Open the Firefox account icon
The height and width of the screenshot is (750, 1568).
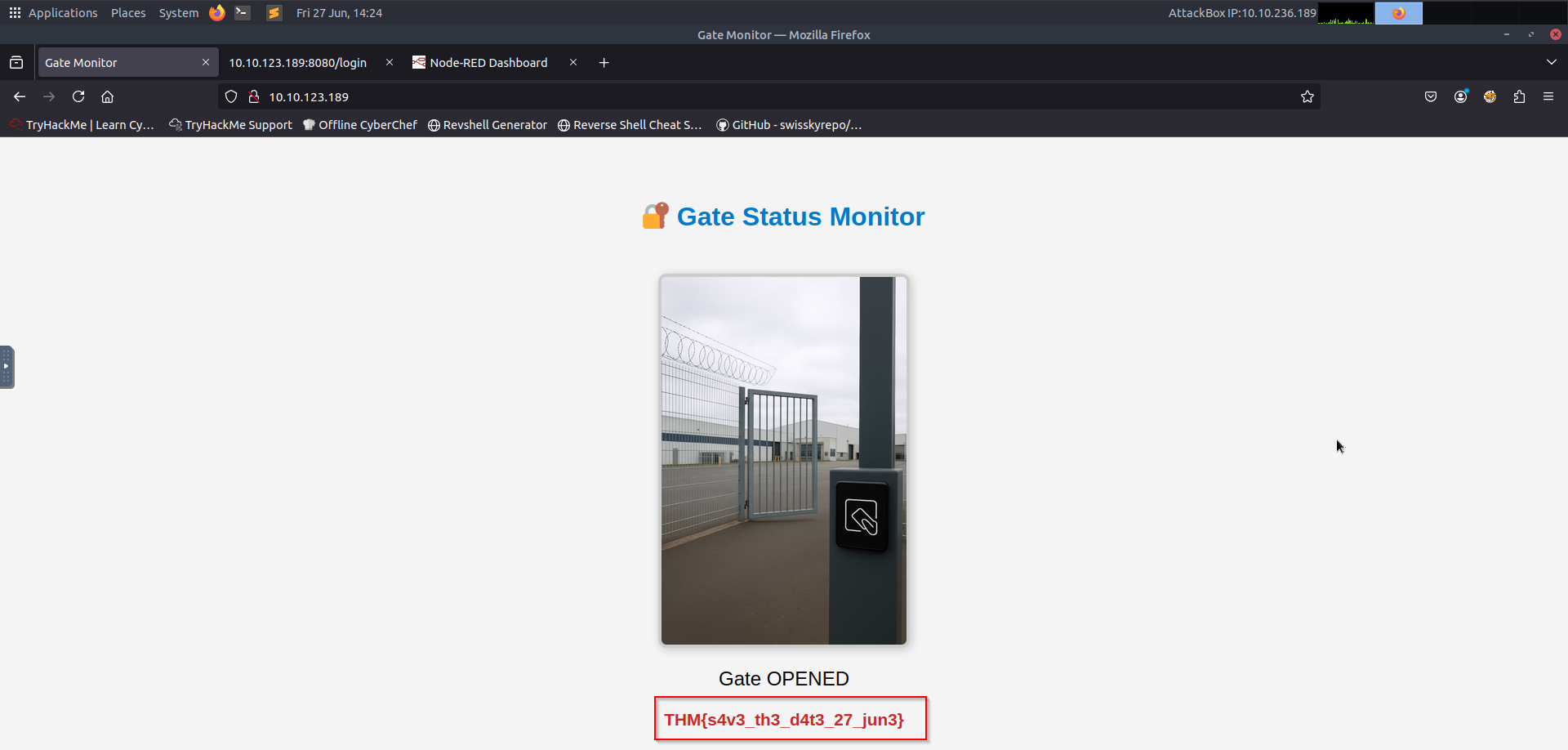click(x=1460, y=96)
